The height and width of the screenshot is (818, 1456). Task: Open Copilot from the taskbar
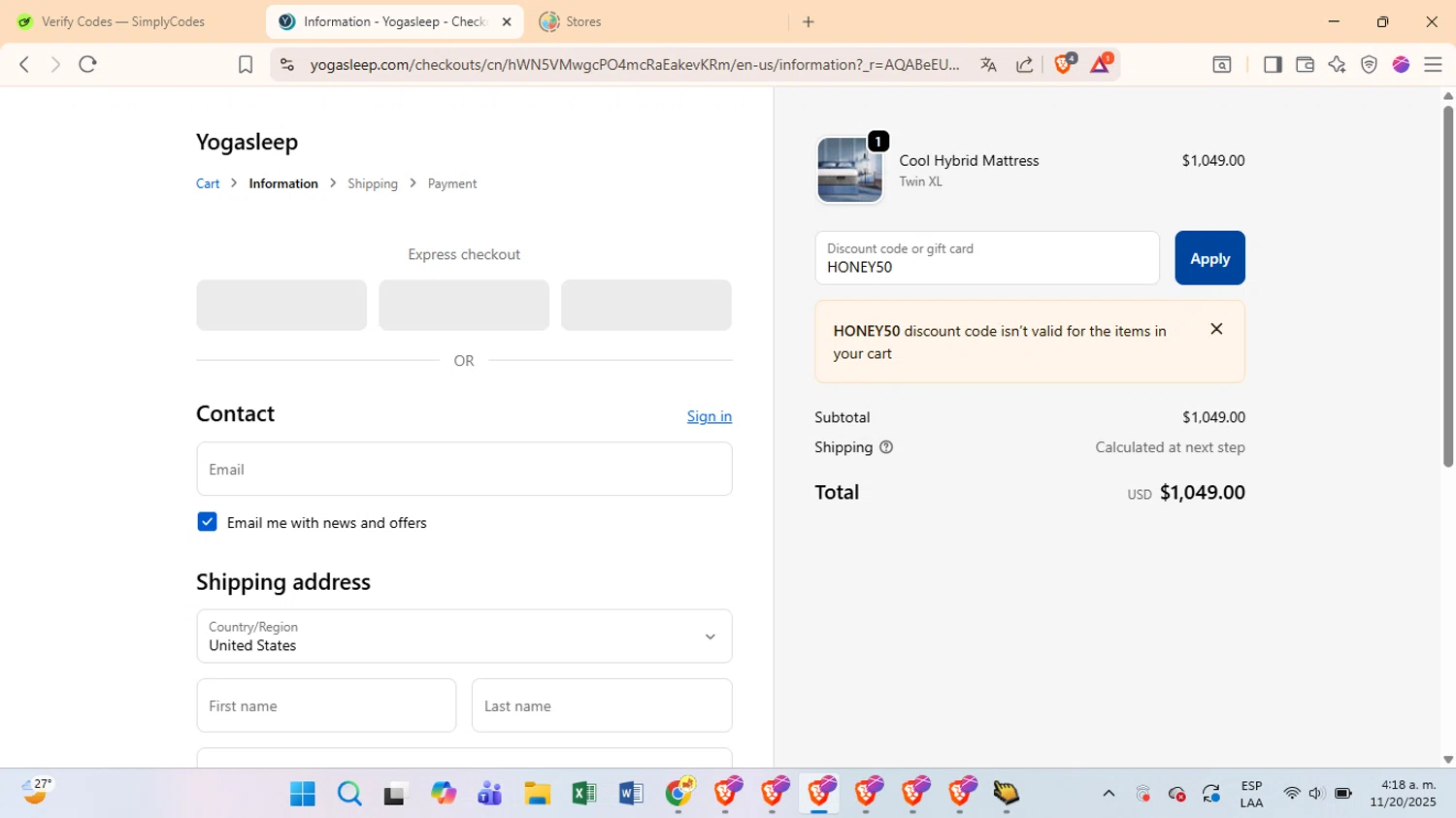pyautogui.click(x=444, y=794)
